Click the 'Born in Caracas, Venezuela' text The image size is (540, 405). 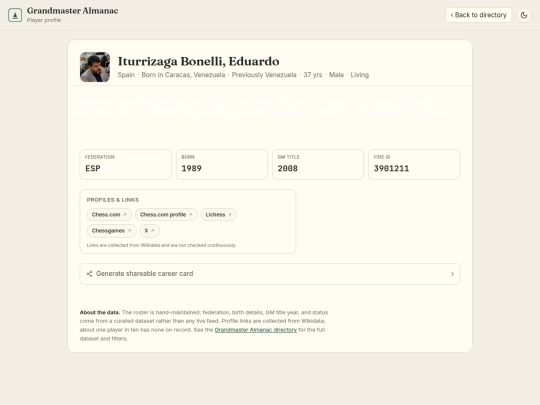[x=183, y=75]
